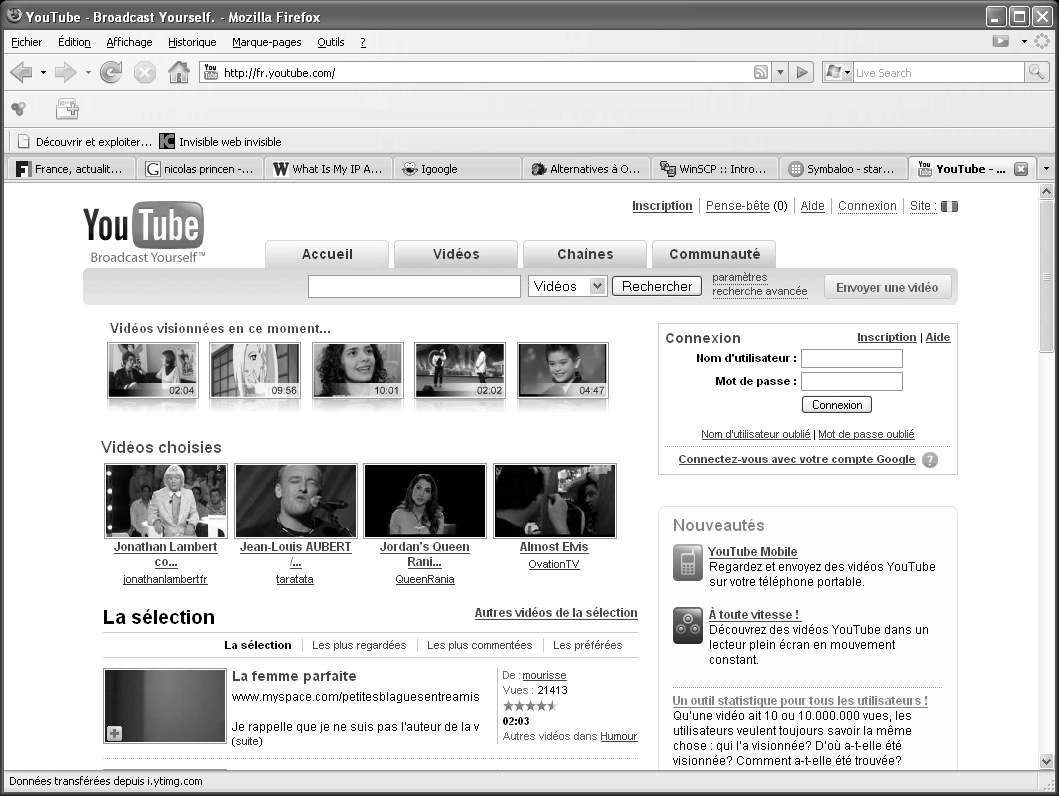The image size is (1059, 796).
Task: Open the Almost Elvis video thumbnail
Action: coord(554,500)
